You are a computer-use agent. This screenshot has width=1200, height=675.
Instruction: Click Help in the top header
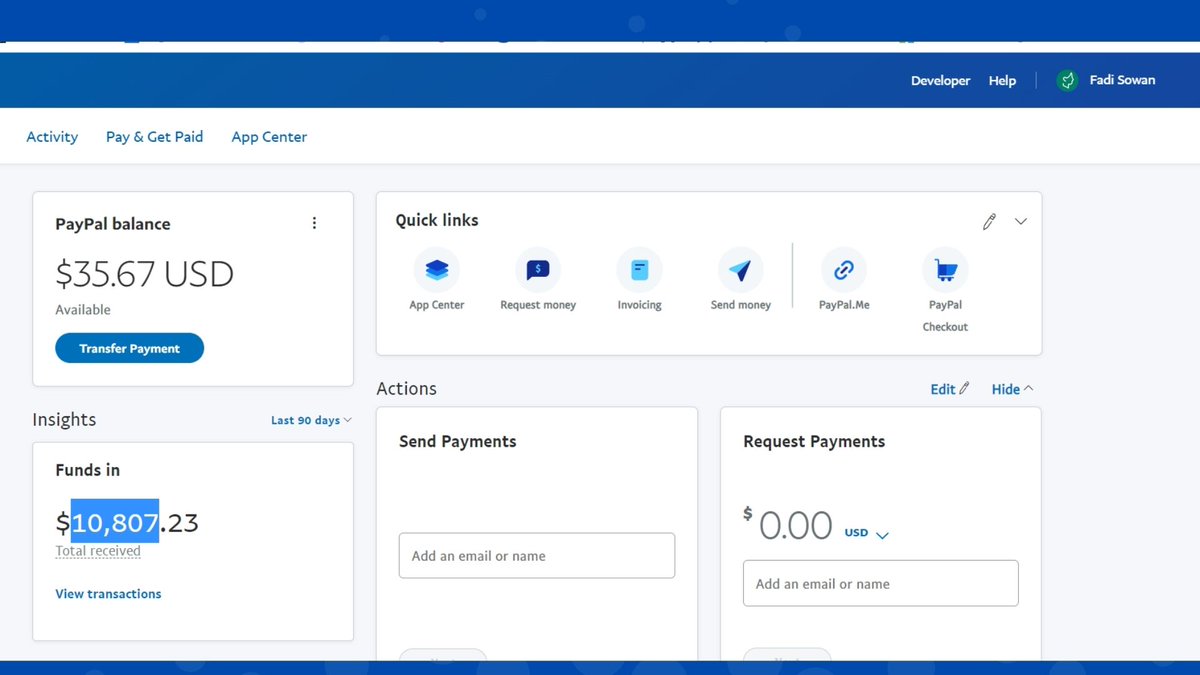pos(1002,81)
